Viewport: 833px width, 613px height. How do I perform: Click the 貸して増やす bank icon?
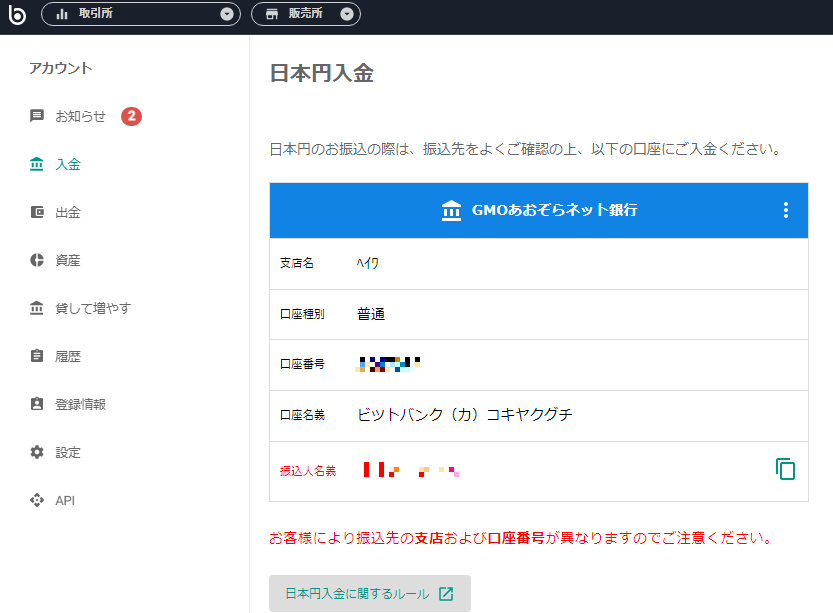(x=37, y=308)
